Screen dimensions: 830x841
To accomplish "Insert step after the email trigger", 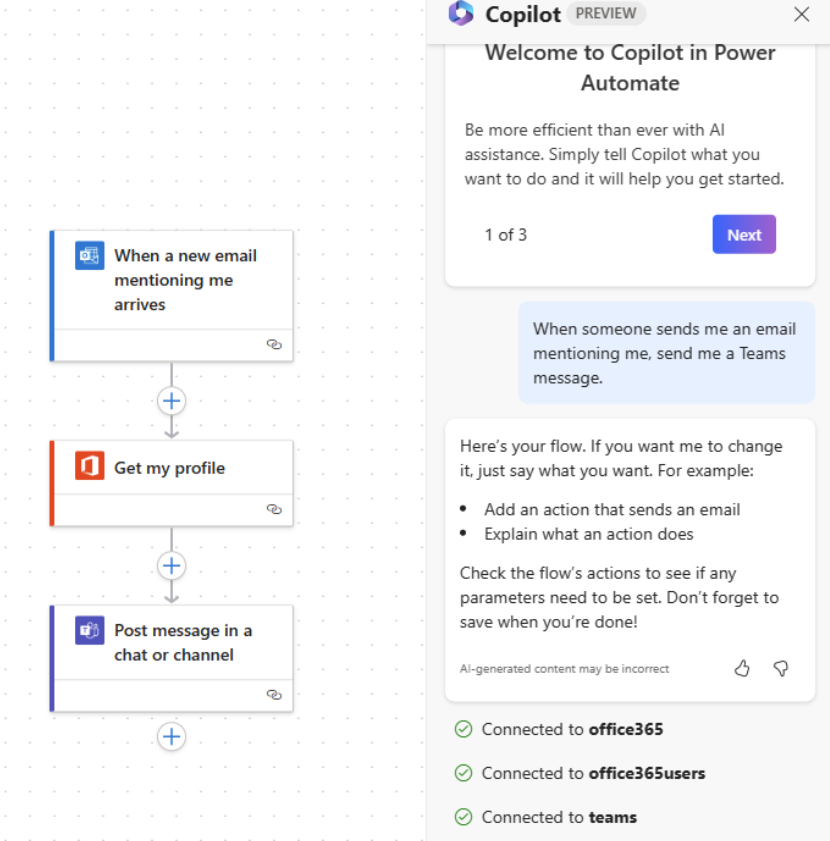I will (x=172, y=401).
